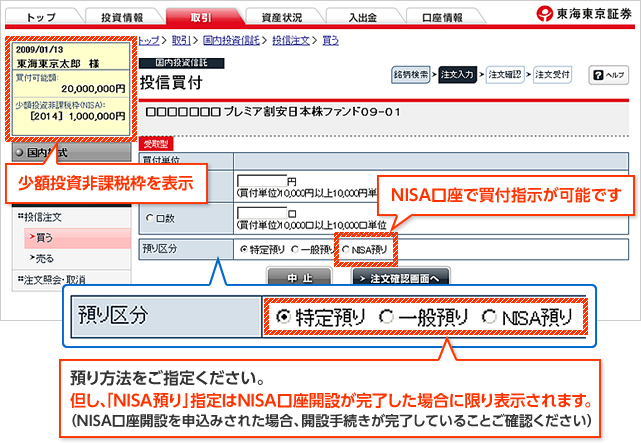Go to the 入出金 tab
Viewport: 641px width, 443px height.
(x=363, y=17)
